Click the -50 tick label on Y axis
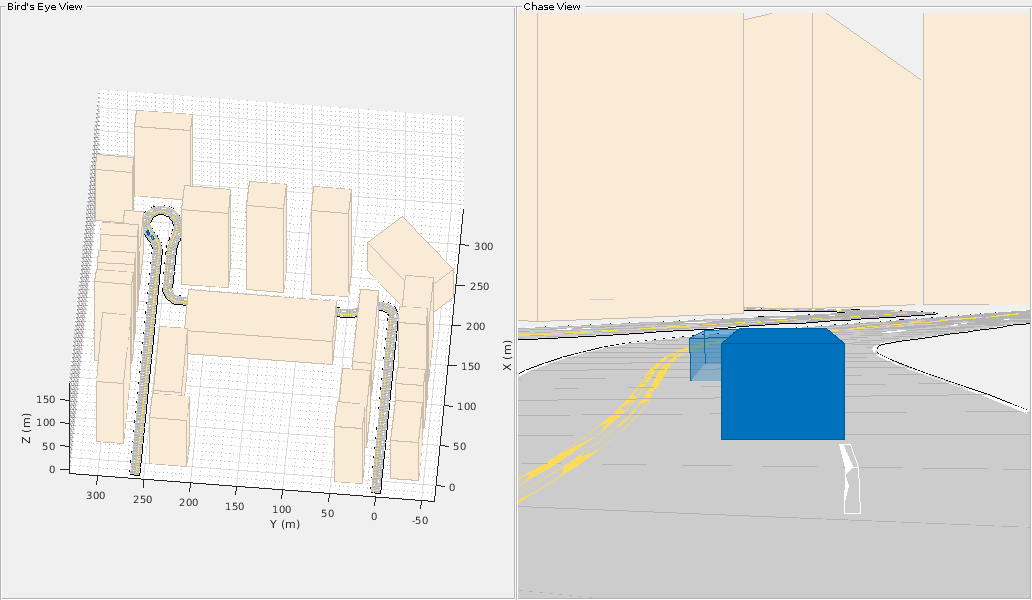This screenshot has height=600, width=1032. click(x=420, y=520)
